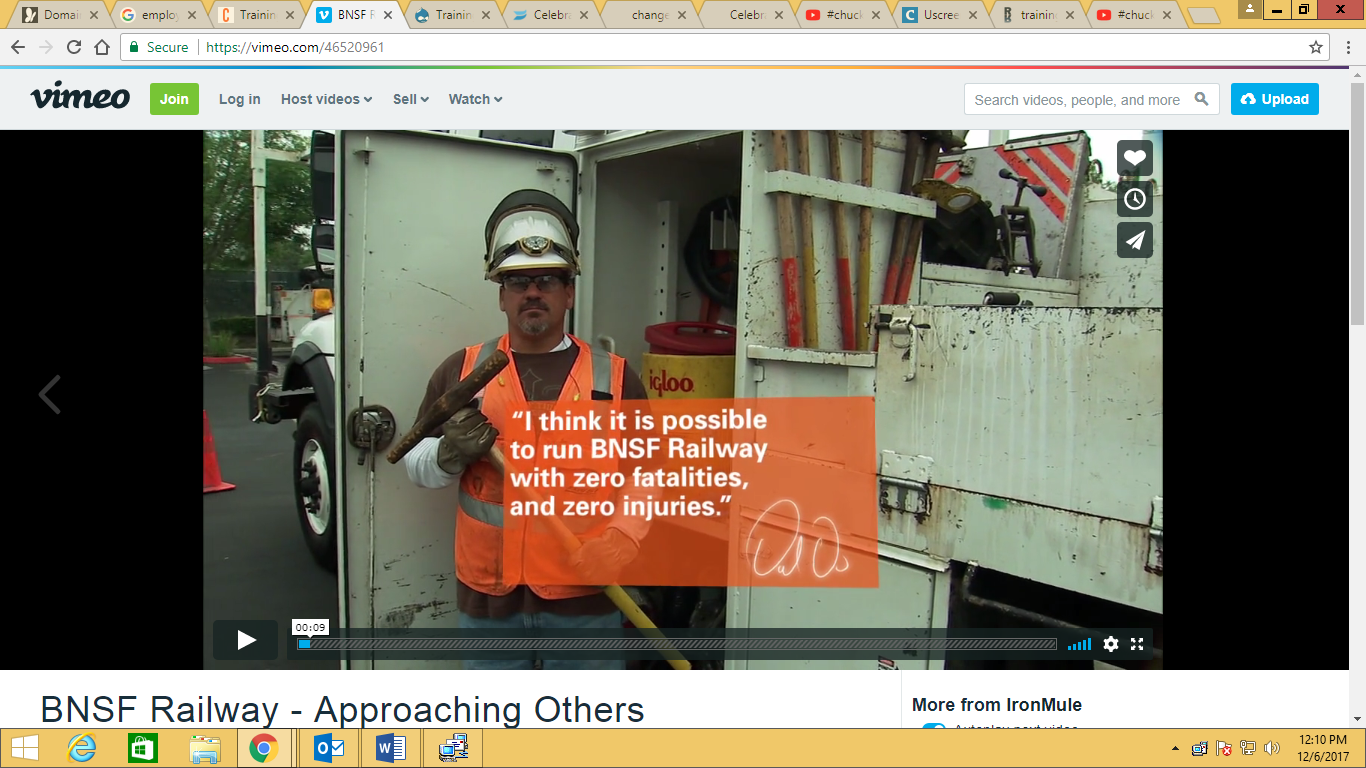
Task: Click title BNSF Railway - Approaching Others
Action: (x=342, y=709)
